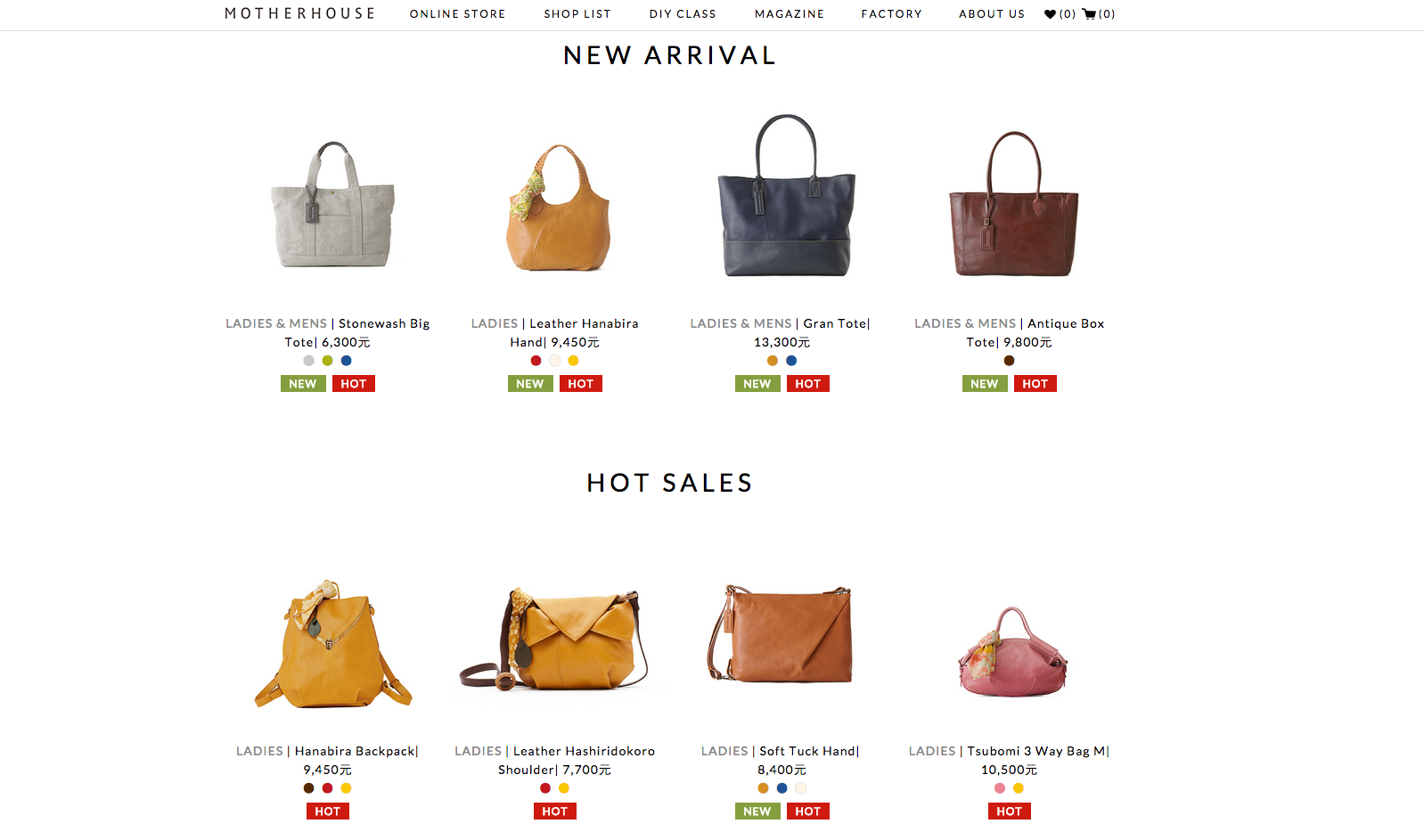Viewport: 1424px width, 840px height.
Task: Choose red swatch for Leather Hanabira Hand
Action: coord(536,361)
